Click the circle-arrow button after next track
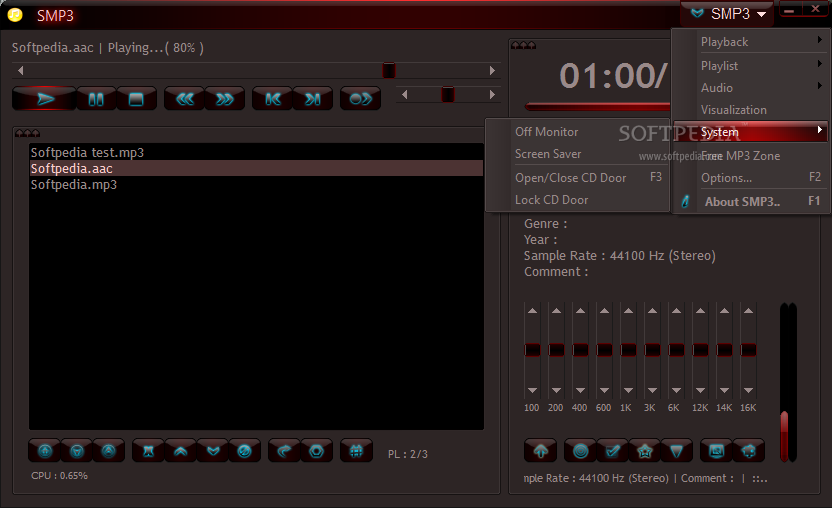The width and height of the screenshot is (832, 508). click(x=361, y=99)
